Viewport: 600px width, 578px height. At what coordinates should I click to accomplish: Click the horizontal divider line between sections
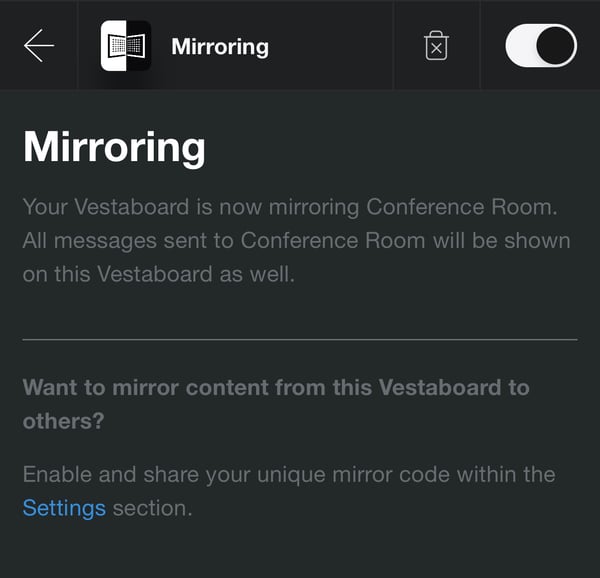tap(300, 339)
